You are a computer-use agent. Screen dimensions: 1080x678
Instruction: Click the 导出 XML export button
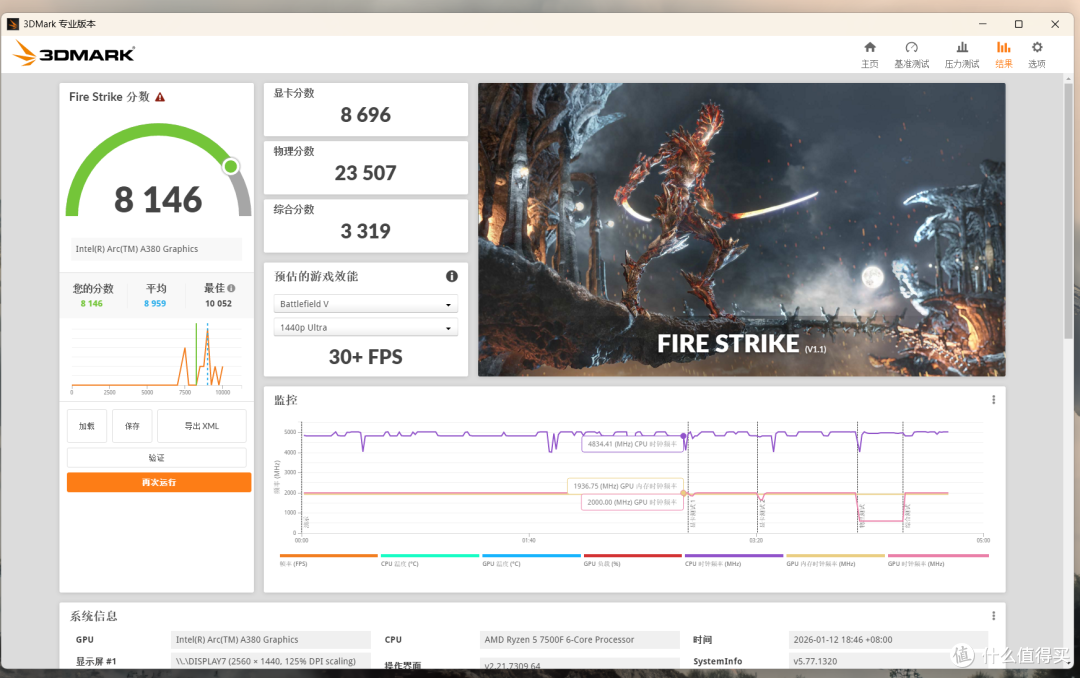click(202, 426)
